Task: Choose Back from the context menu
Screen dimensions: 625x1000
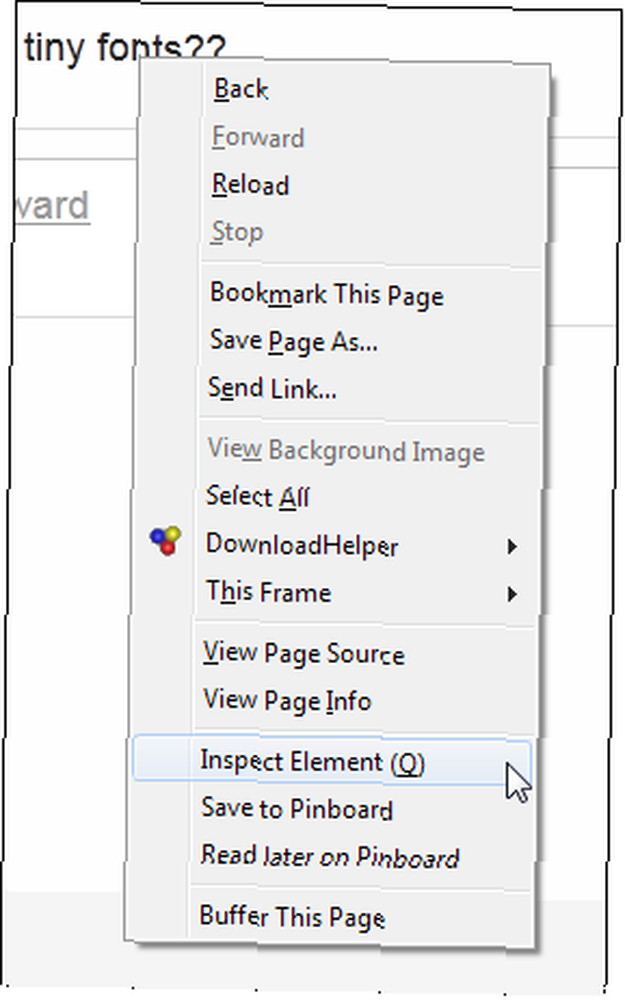Action: [240, 89]
